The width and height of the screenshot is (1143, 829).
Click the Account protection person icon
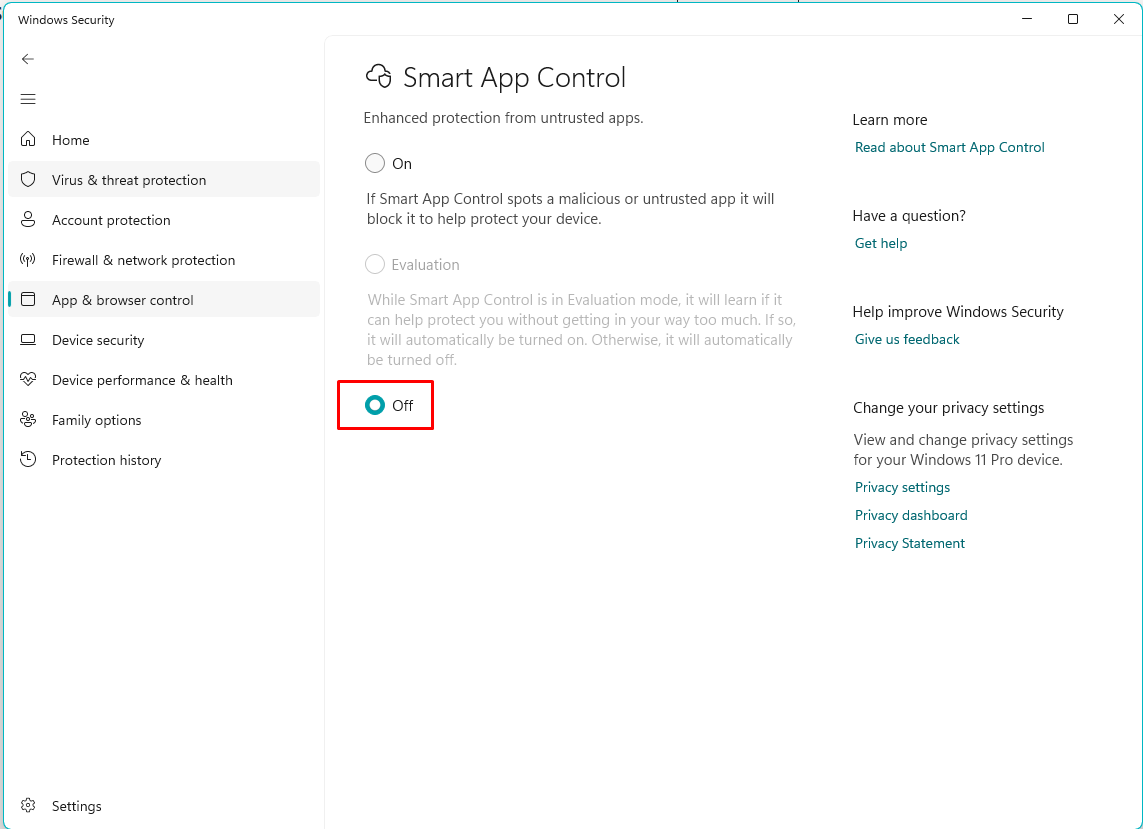click(x=28, y=219)
